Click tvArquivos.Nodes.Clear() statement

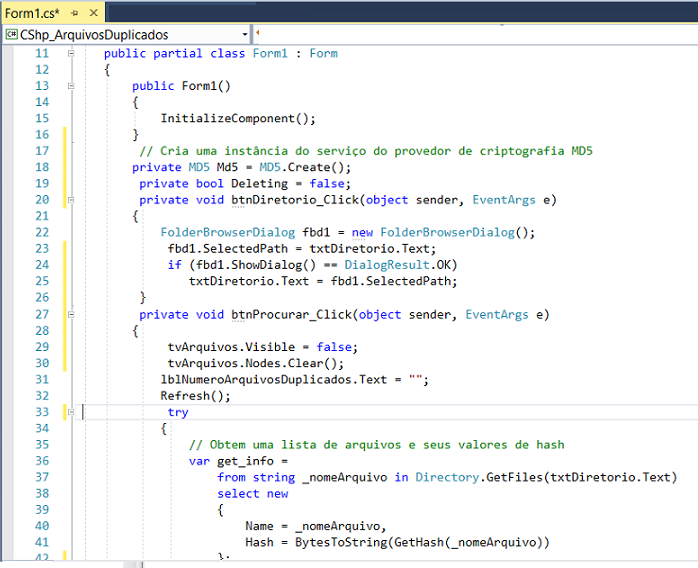click(x=256, y=363)
